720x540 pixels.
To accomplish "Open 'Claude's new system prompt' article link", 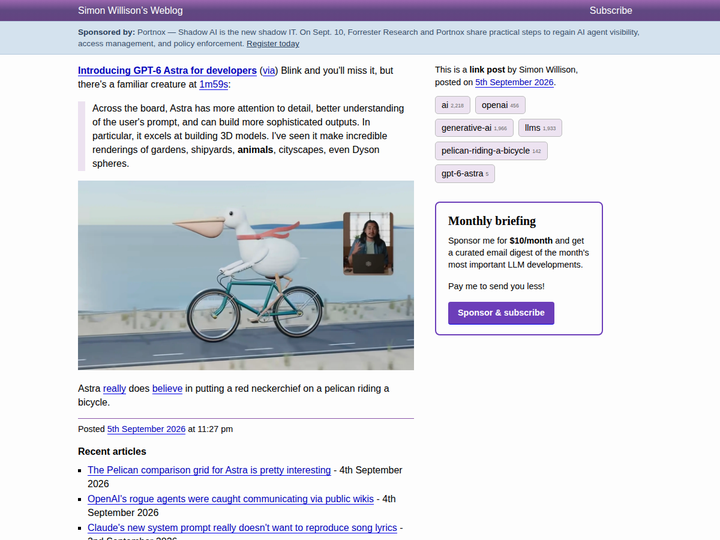I will (x=242, y=528).
